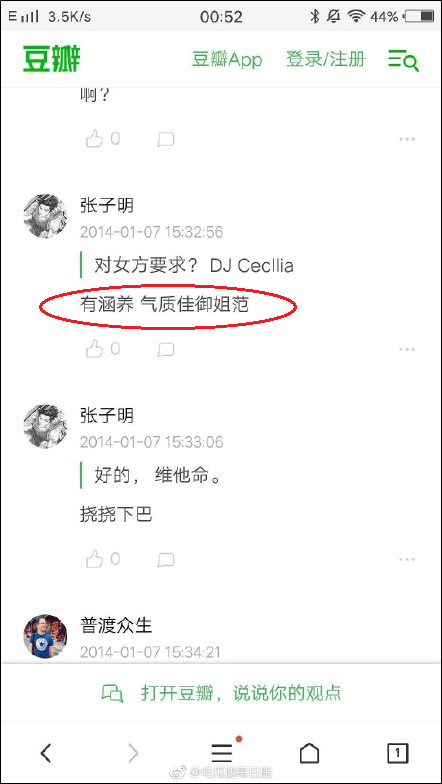The image size is (442, 784).
Task: Reply to 张子明's 御姐范 comment
Action: click(x=166, y=350)
